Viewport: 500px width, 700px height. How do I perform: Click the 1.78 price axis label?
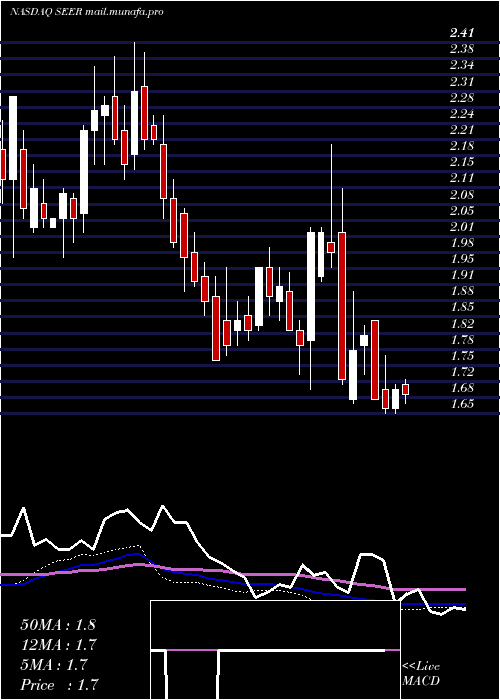pos(462,339)
